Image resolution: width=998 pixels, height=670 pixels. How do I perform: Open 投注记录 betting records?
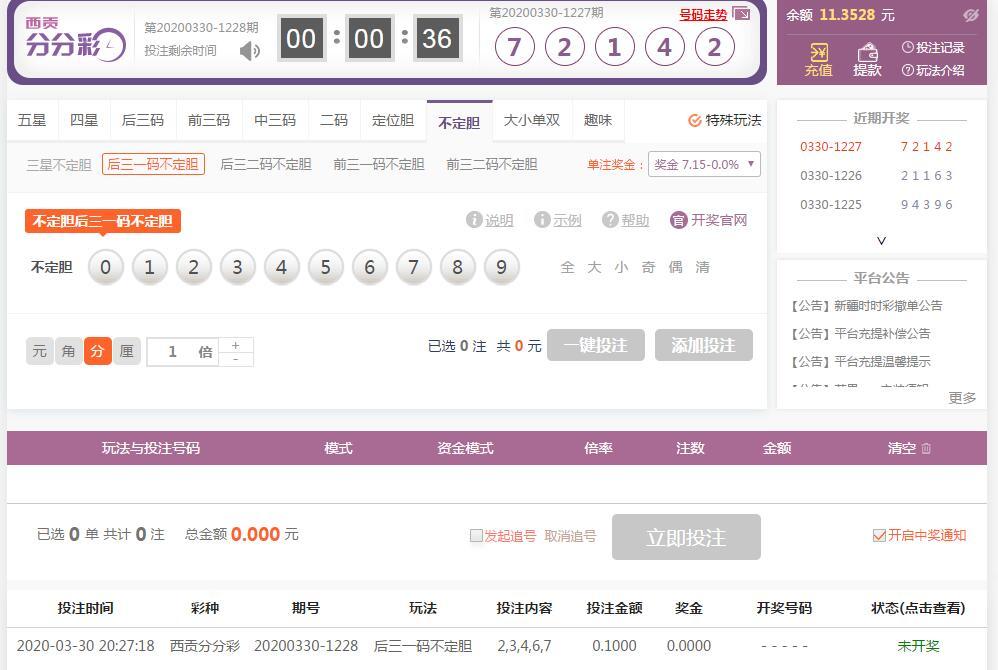coord(933,47)
